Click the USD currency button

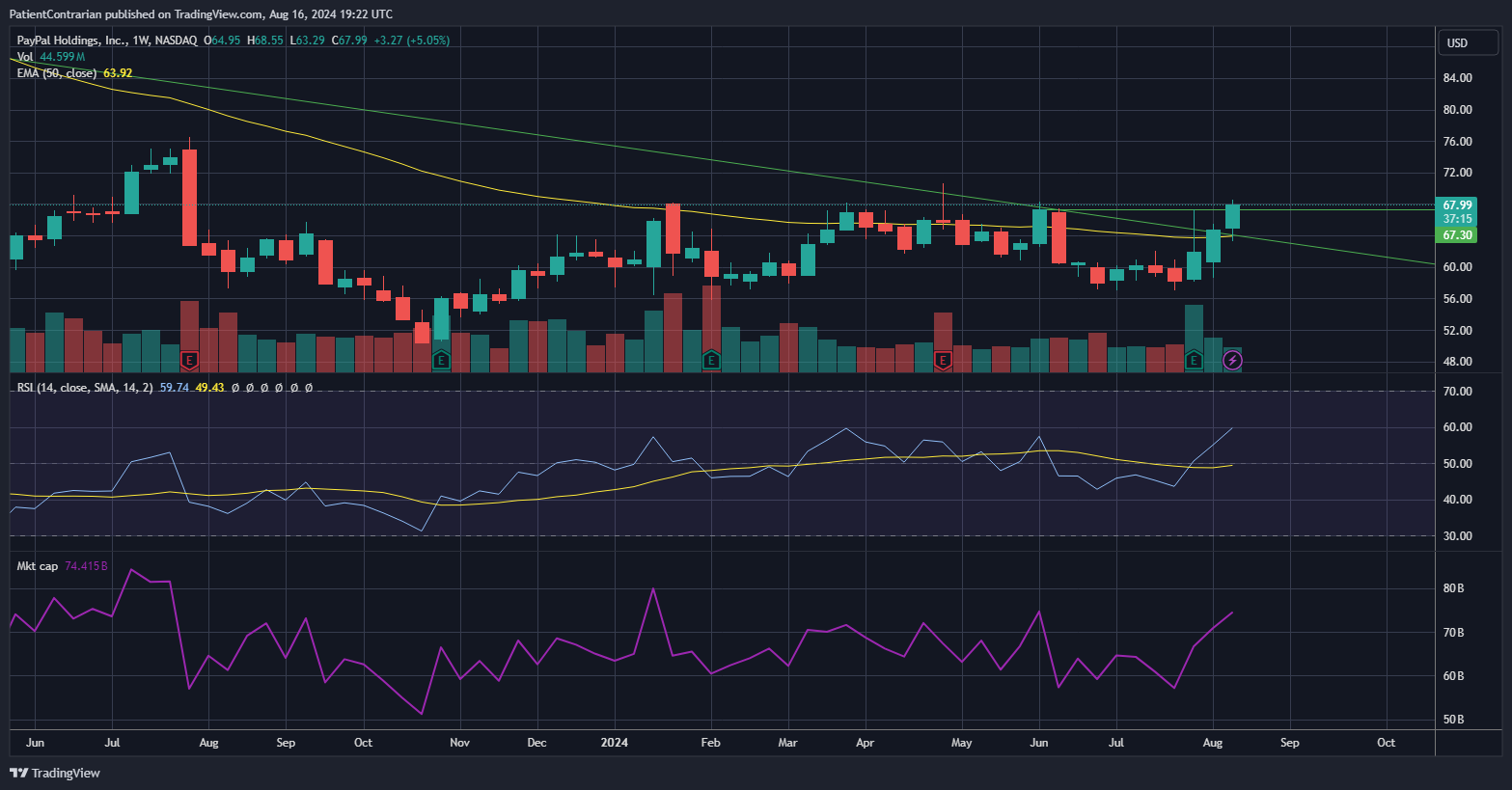tap(1468, 42)
